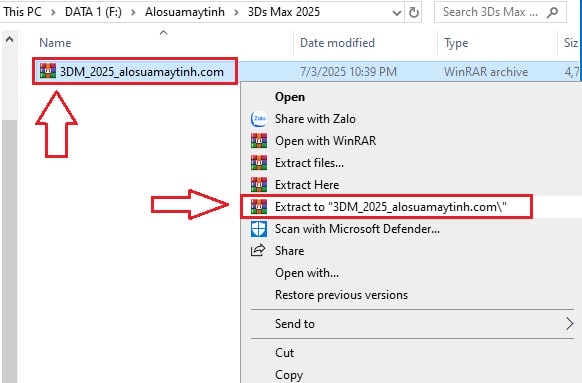Click the refresh icon in address bar

[413, 12]
